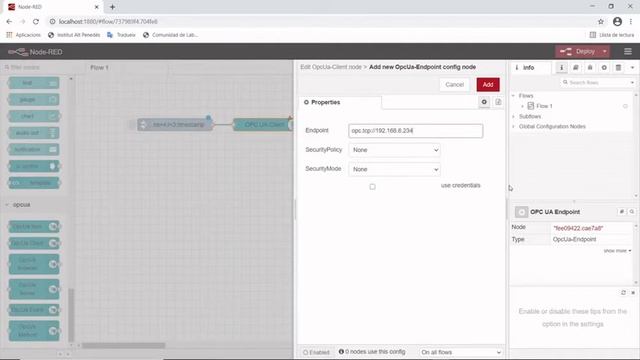The image size is (640, 360).
Task: Open the On all flows scope dropdown
Action: tap(461, 352)
